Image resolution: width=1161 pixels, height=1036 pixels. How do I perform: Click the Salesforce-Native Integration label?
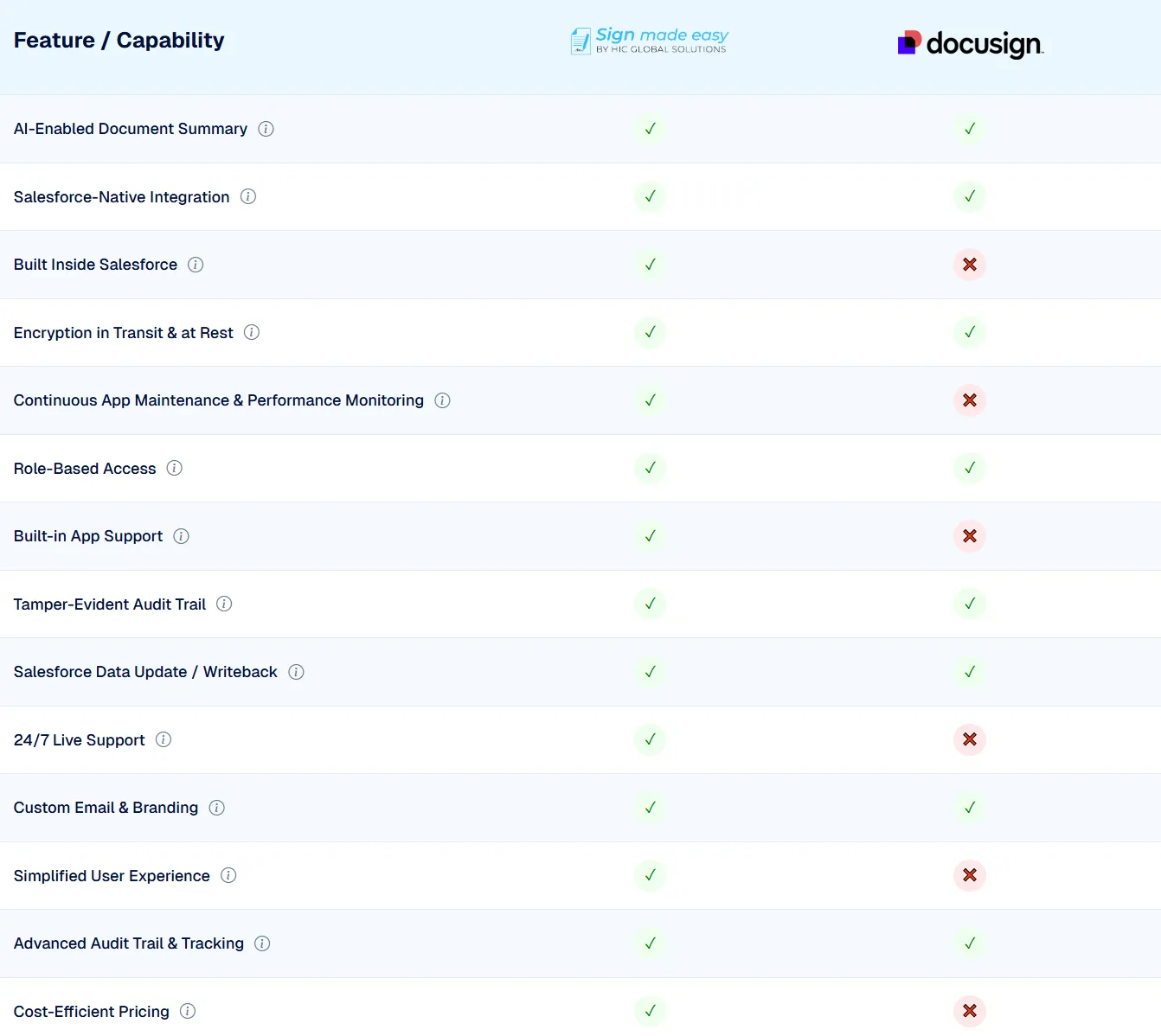click(122, 197)
